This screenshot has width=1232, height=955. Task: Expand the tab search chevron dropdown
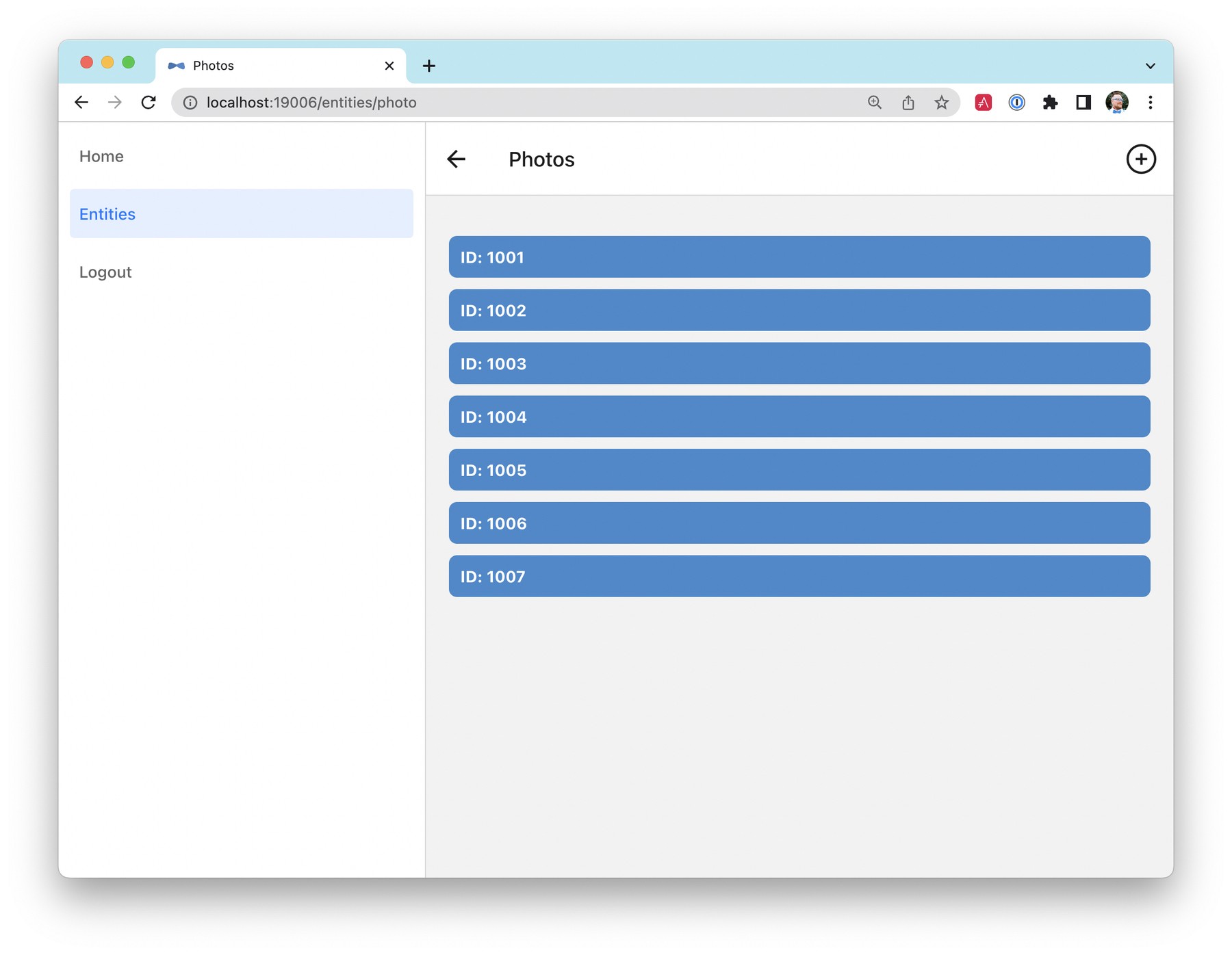(x=1150, y=66)
